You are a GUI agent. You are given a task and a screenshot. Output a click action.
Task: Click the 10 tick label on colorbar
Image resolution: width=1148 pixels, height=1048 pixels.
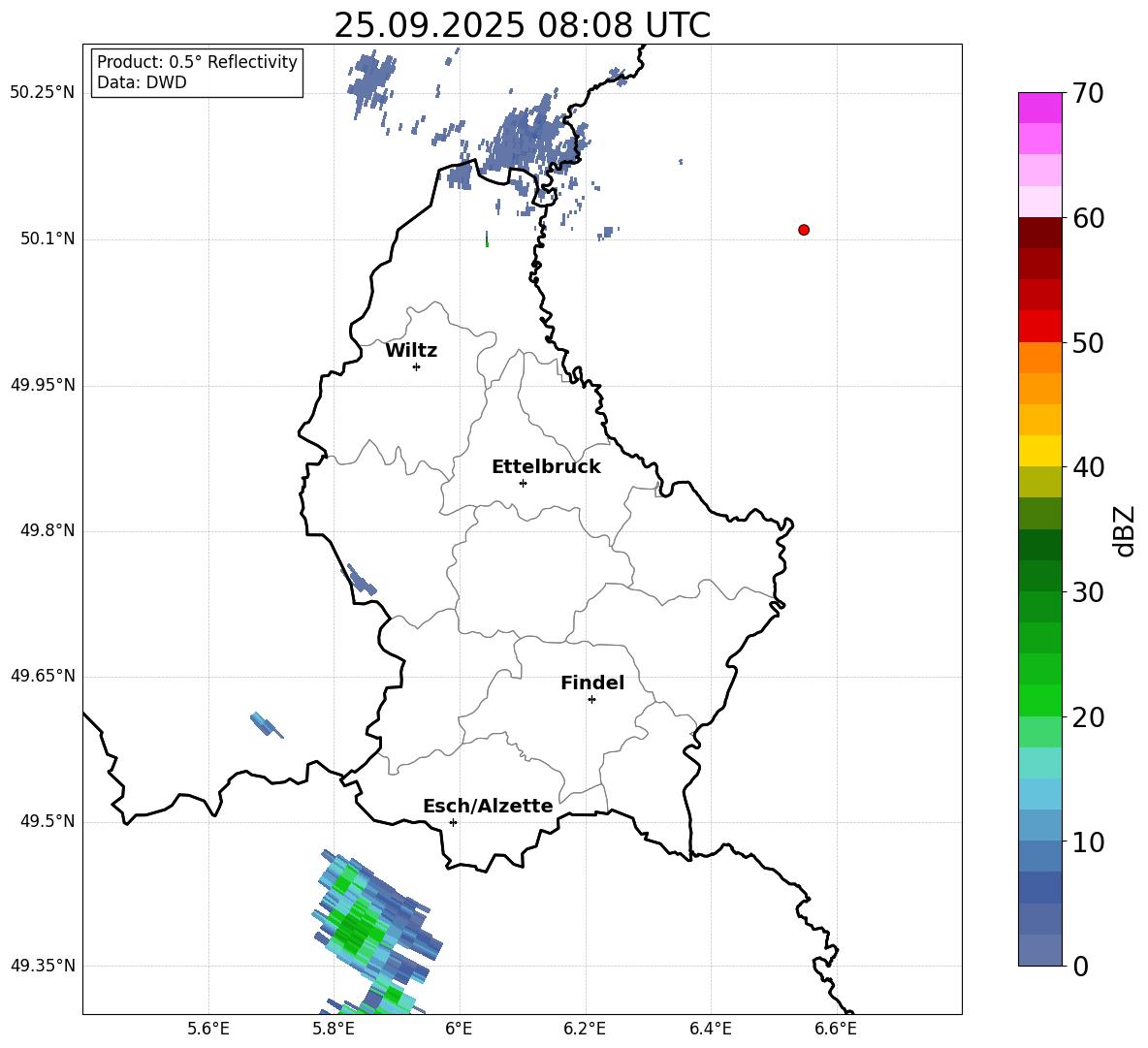[x=1088, y=842]
